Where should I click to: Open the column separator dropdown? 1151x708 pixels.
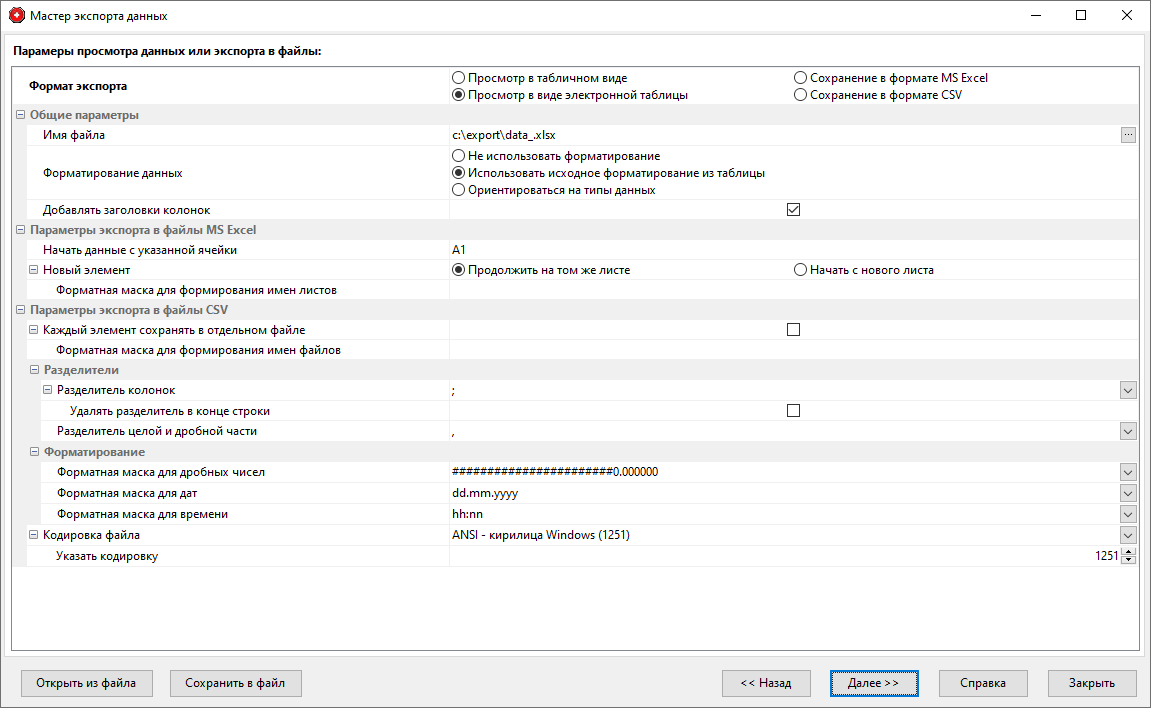[1128, 390]
